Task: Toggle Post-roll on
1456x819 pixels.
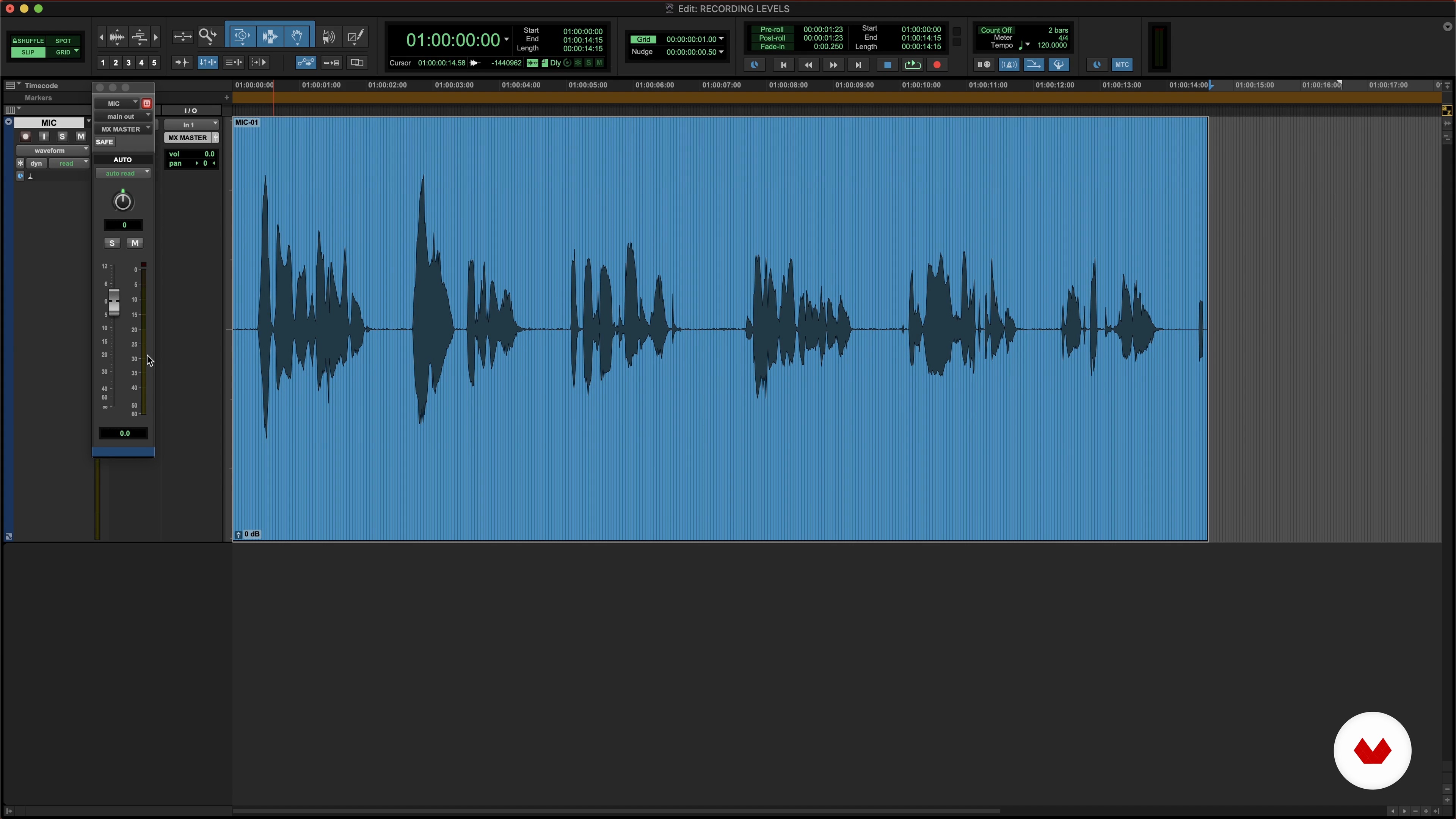Action: pos(772,38)
